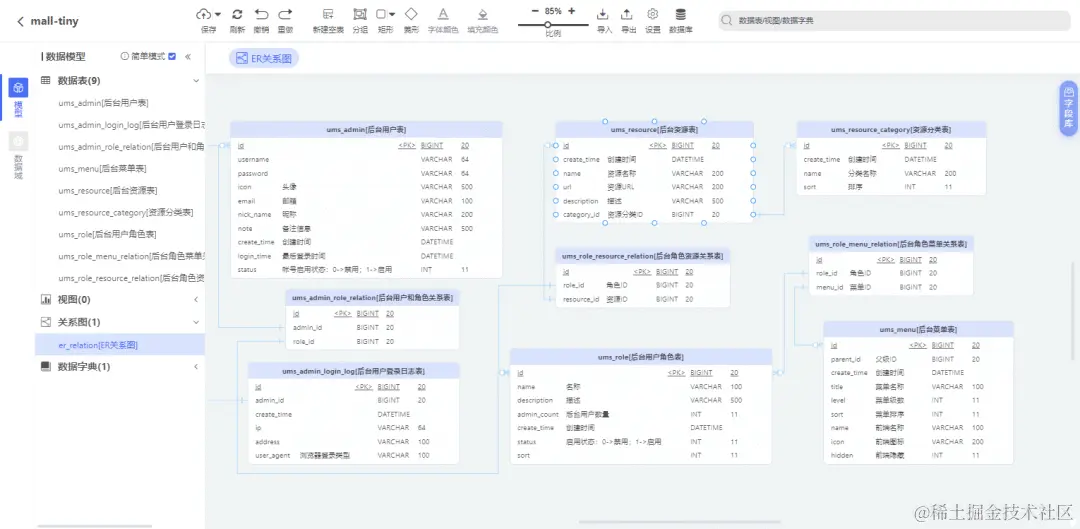This screenshot has width=1080, height=529.
Task: Collapse the 数据表(9) section chevron
Action: pyautogui.click(x=196, y=81)
